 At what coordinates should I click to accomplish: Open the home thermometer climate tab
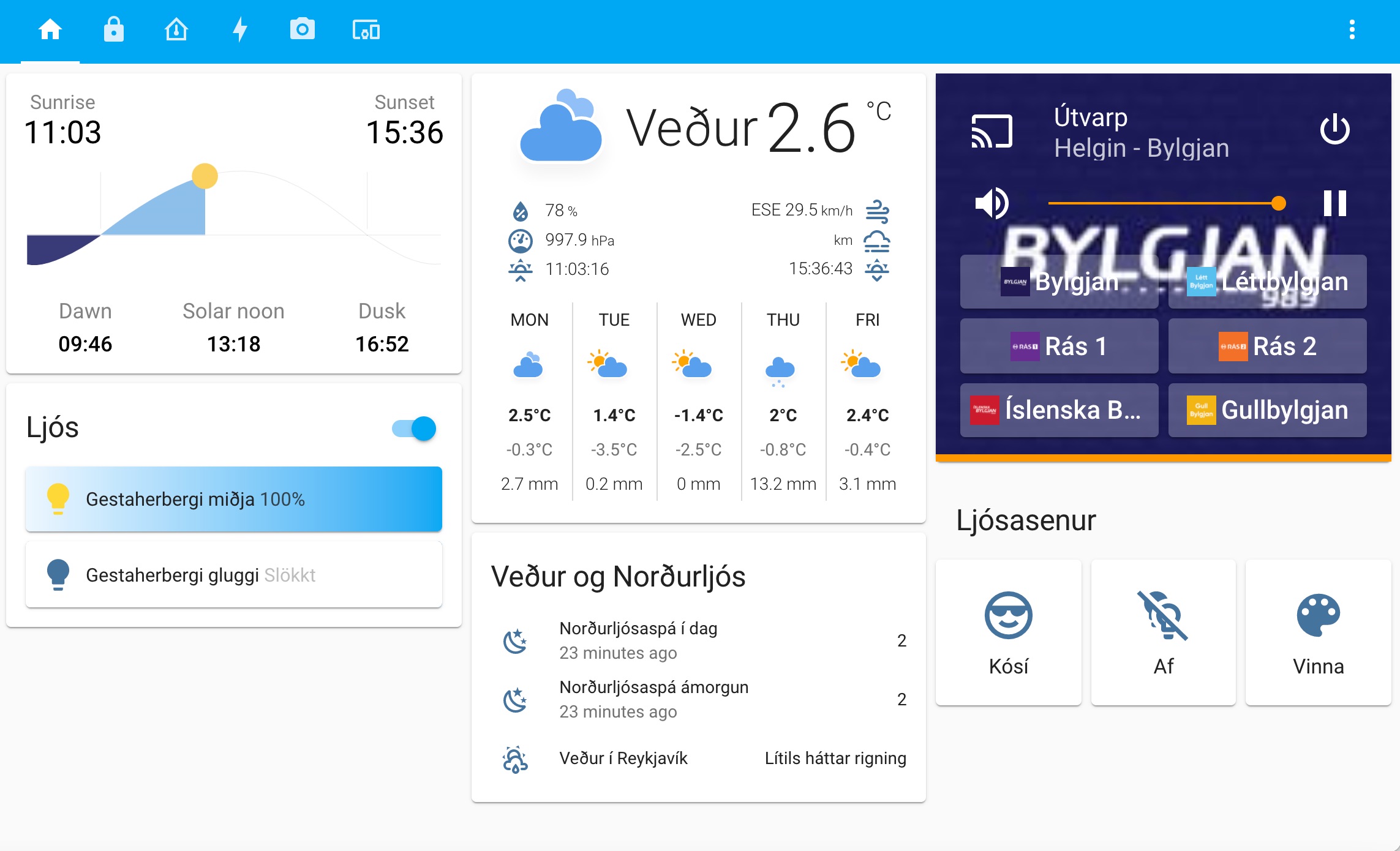[176, 29]
